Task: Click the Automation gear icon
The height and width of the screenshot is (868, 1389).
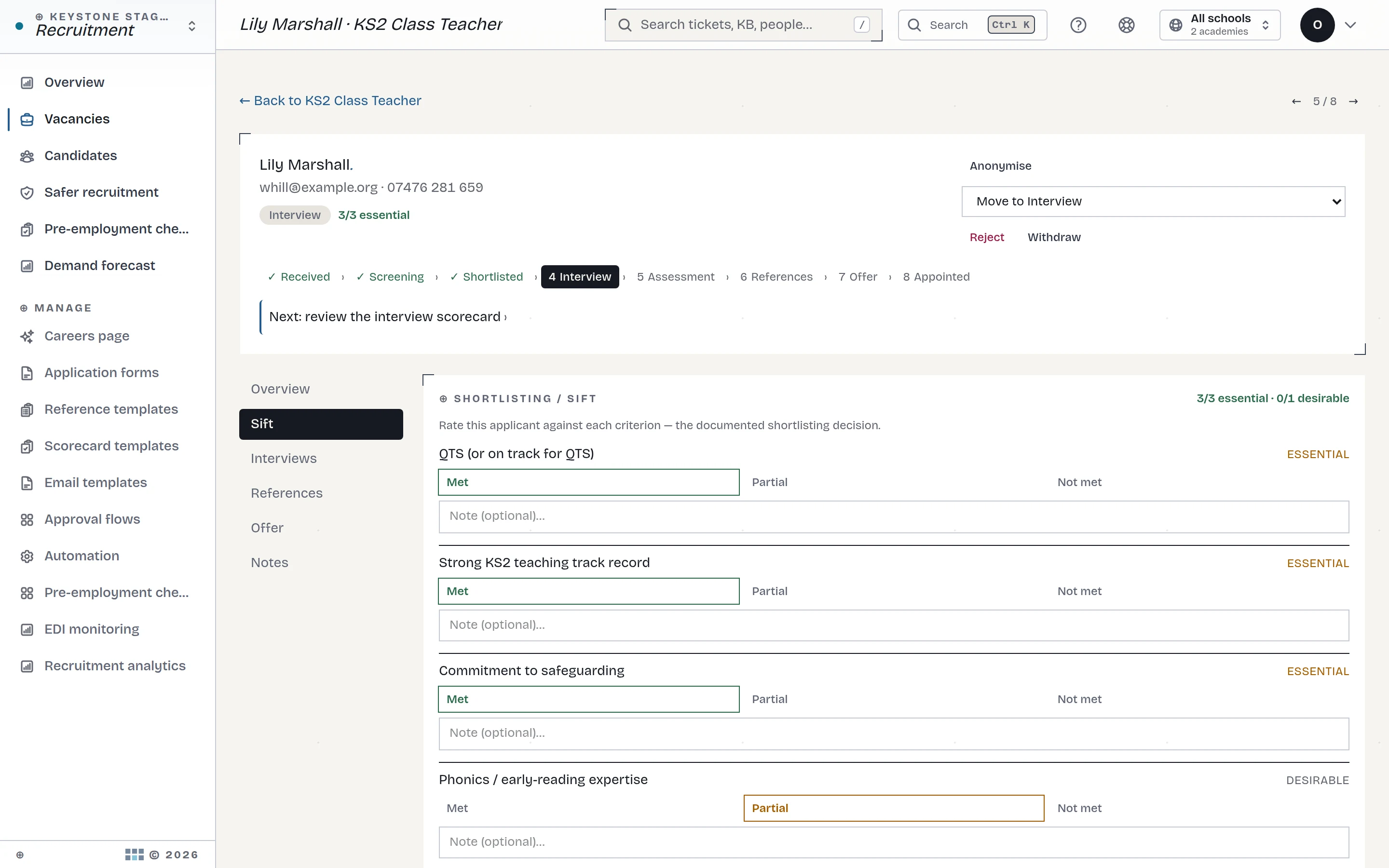Action: (x=27, y=556)
